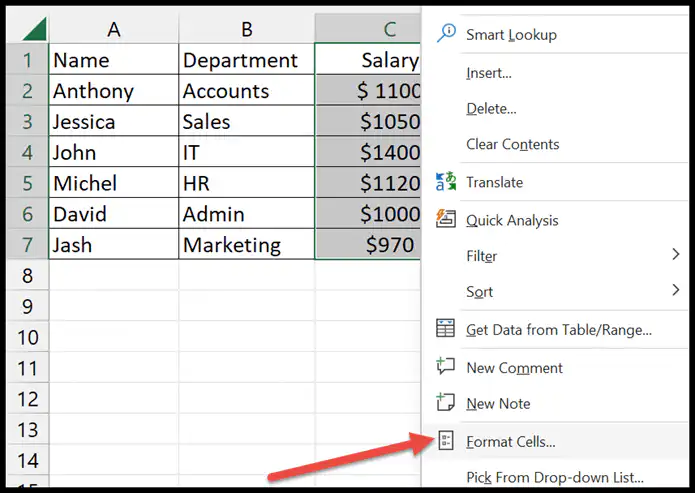Click the $1400 salary cell
695x493 pixels.
[368, 152]
